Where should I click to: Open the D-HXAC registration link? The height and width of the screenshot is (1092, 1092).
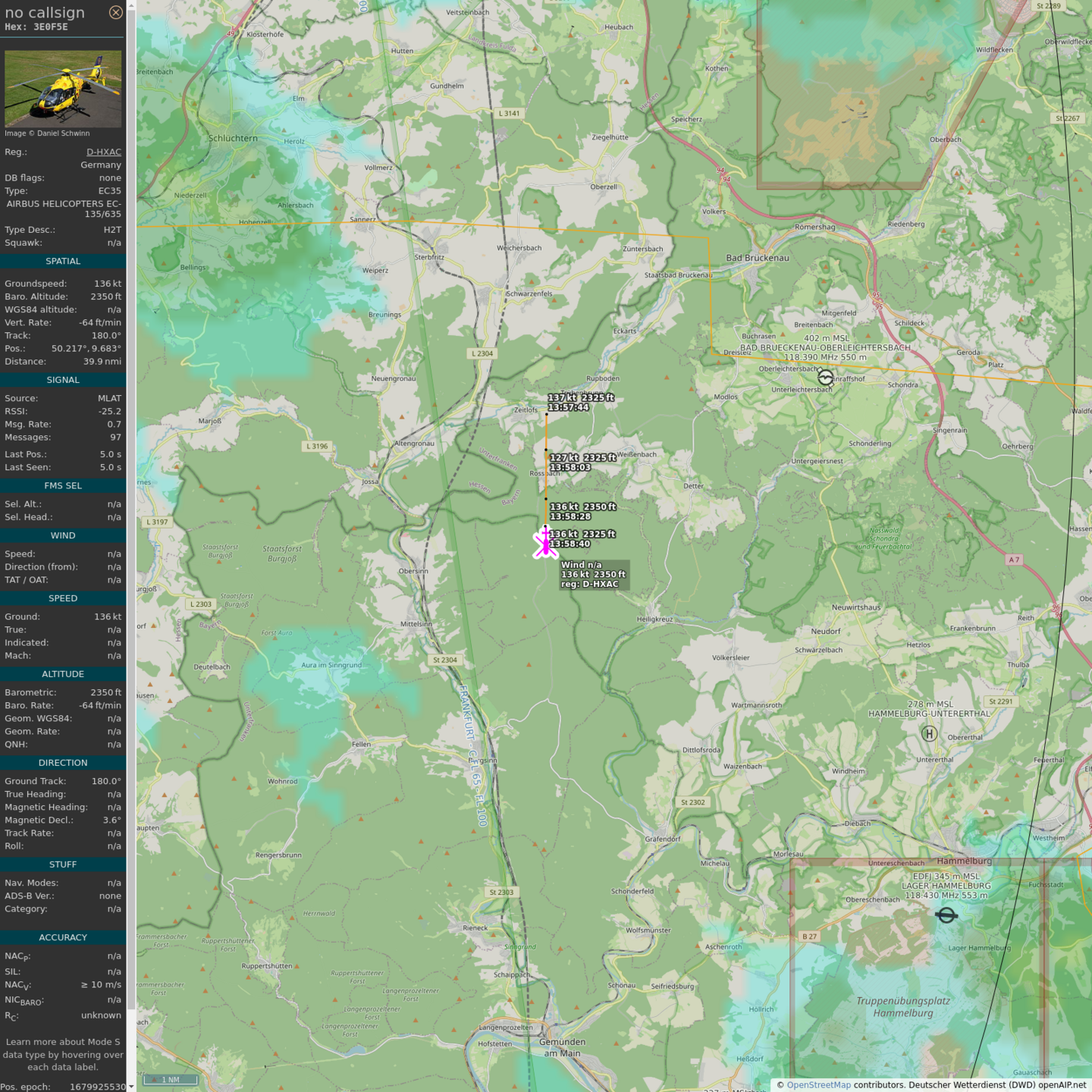coord(103,152)
